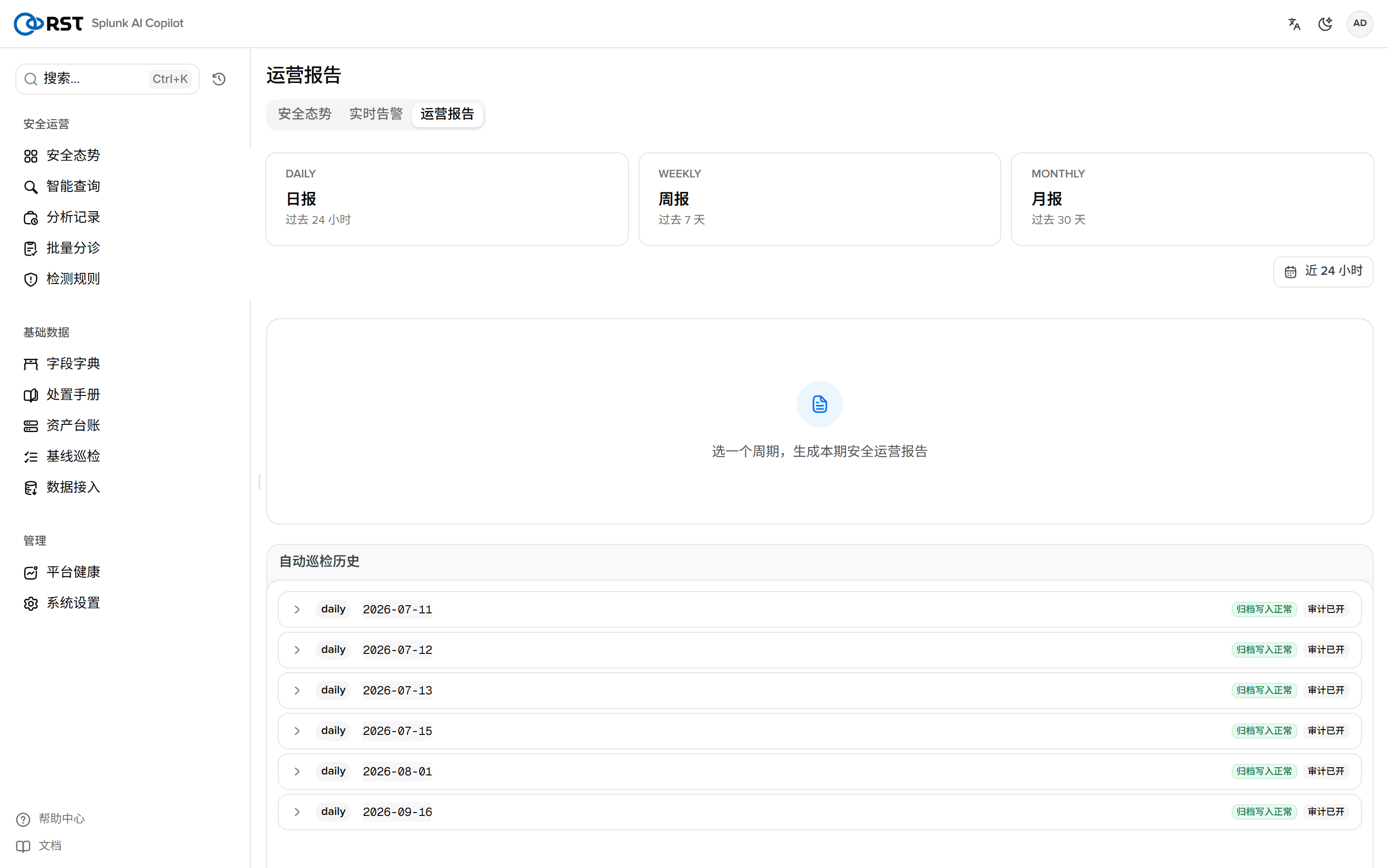Click the 自动巡检历史 section header
Viewport: 1389px width, 868px height.
(319, 561)
